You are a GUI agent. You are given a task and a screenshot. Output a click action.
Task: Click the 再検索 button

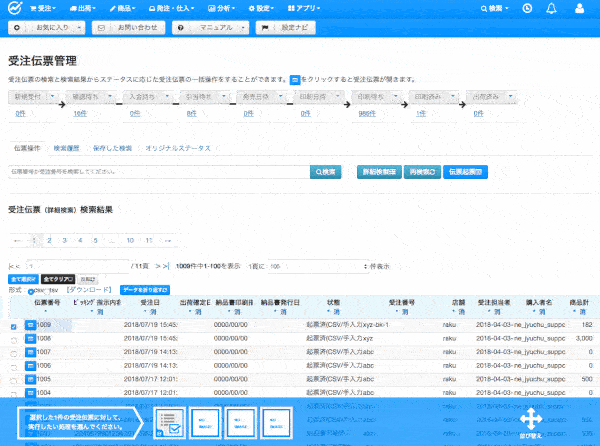pyautogui.click(x=422, y=172)
